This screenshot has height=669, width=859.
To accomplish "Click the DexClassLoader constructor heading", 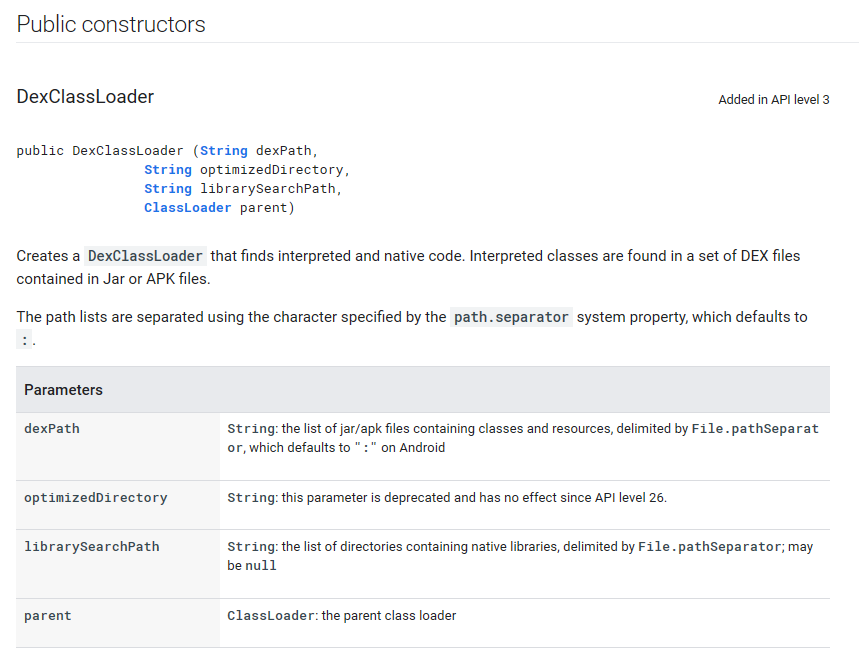I will coord(85,96).
